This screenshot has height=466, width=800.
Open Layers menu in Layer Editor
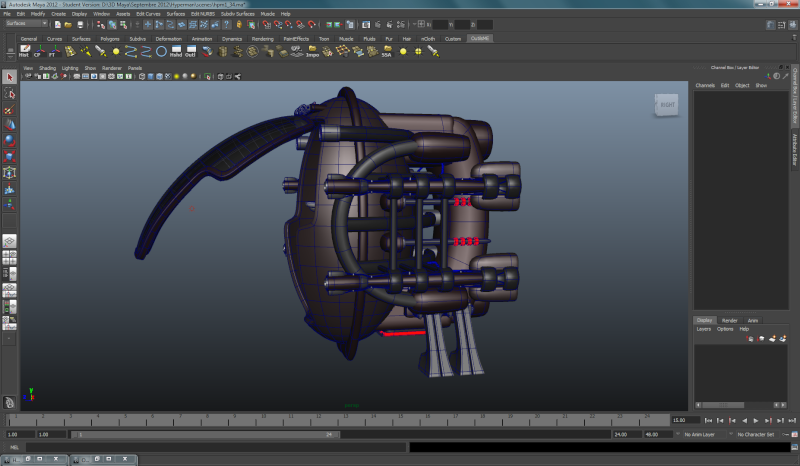[704, 329]
